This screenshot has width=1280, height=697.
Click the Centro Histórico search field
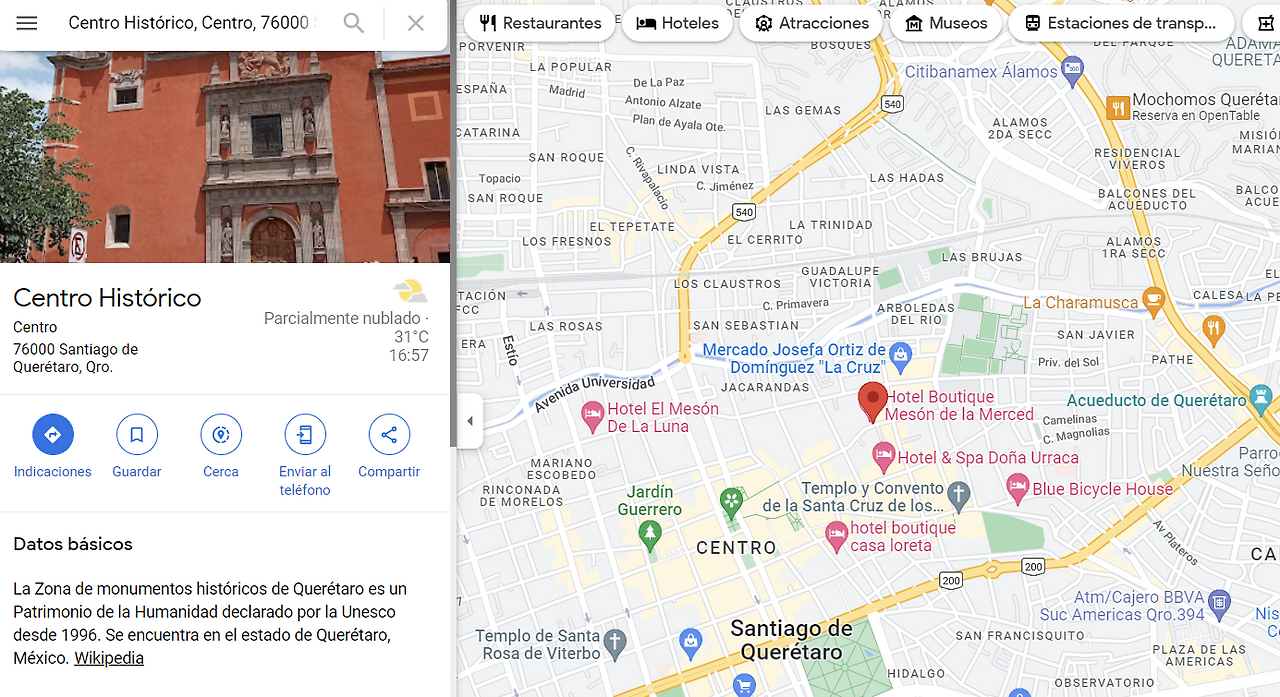point(190,23)
